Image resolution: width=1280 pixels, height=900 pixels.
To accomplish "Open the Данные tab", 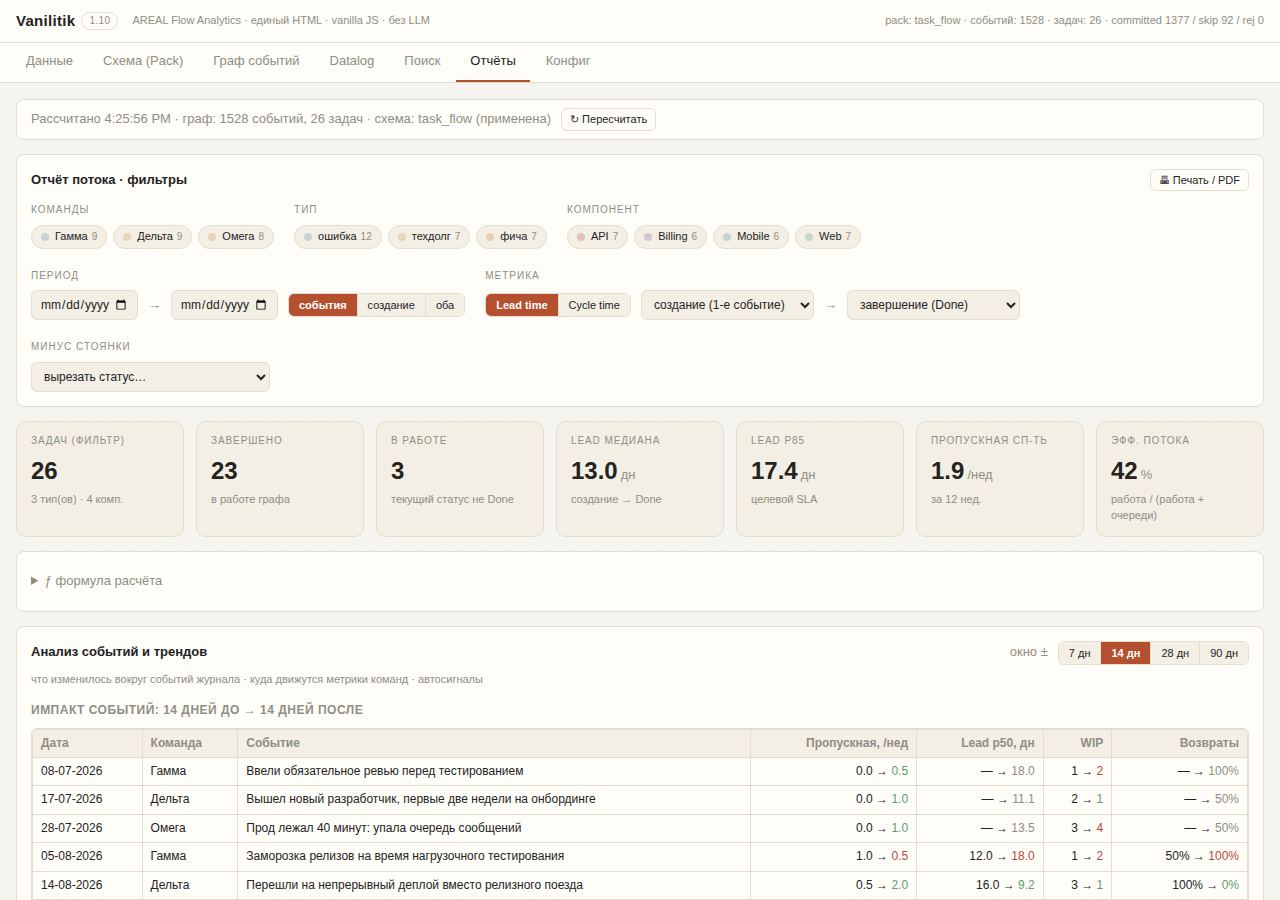I will tap(49, 61).
